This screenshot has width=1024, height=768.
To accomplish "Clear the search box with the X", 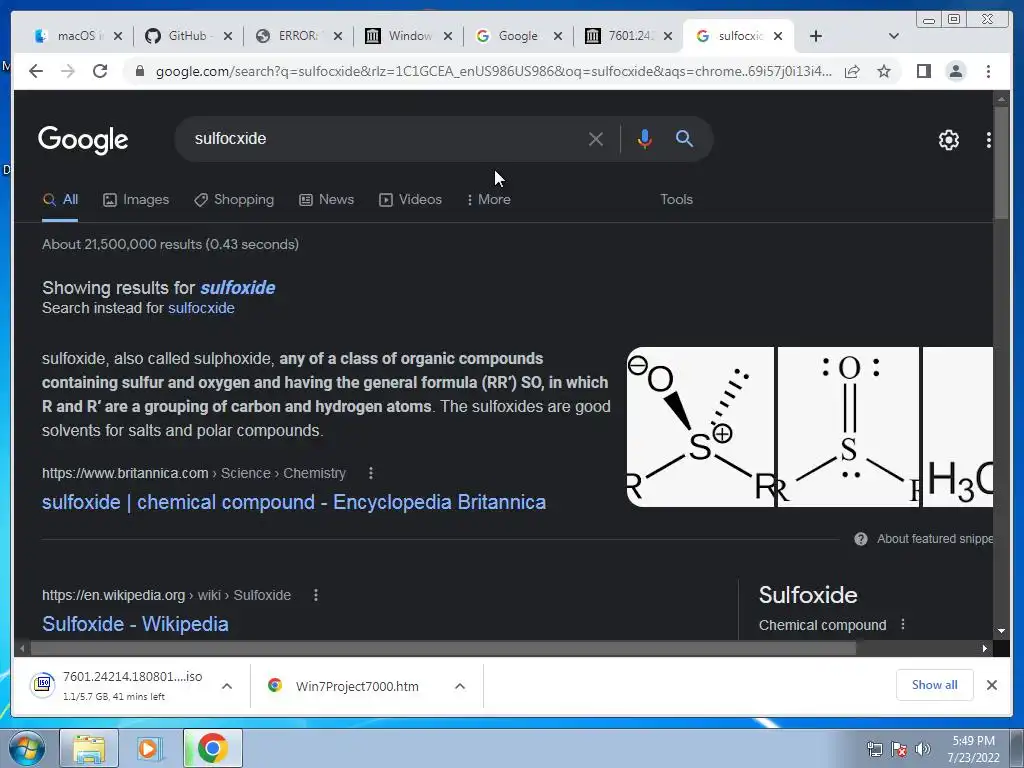I will pyautogui.click(x=596, y=139).
